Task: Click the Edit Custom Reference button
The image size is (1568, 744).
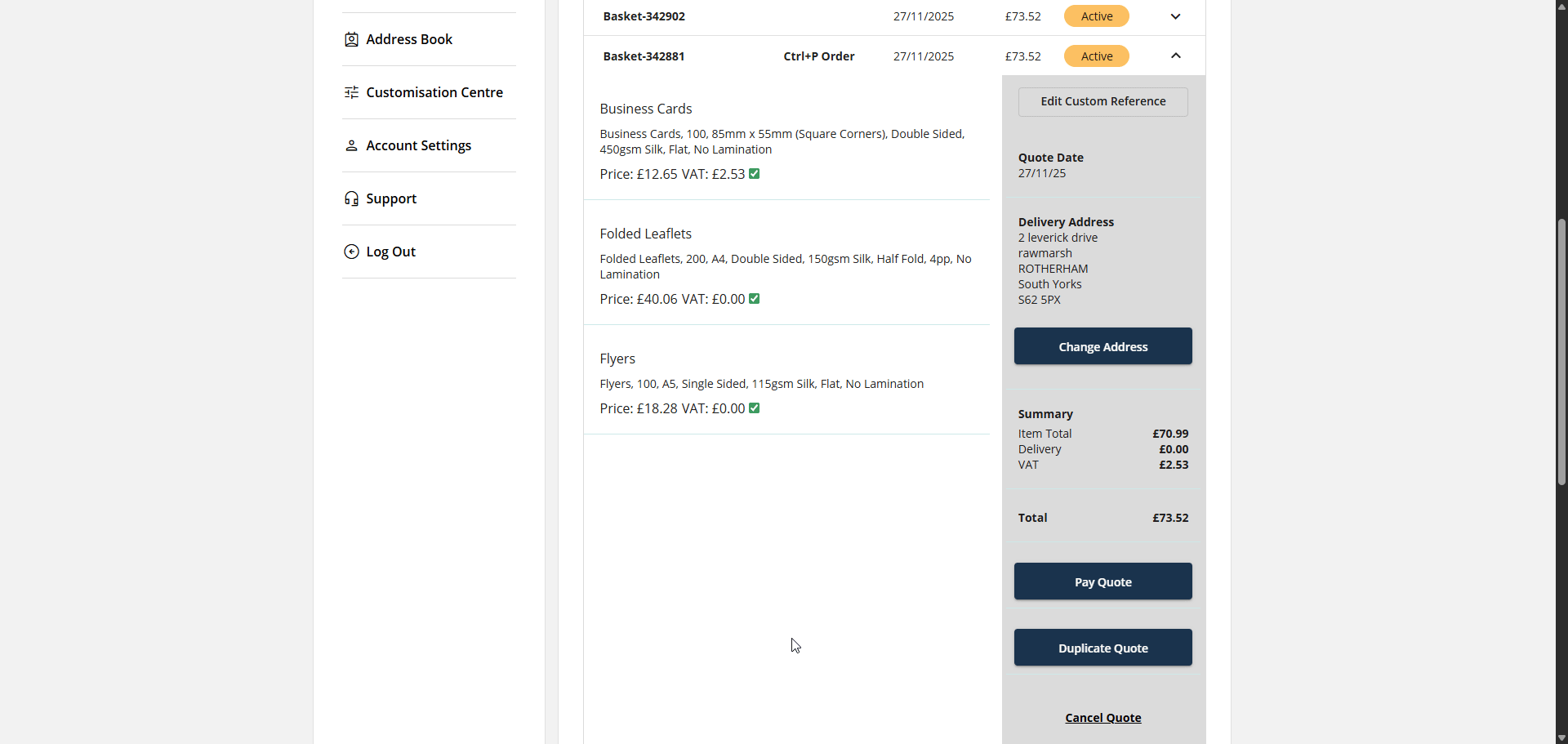Action: coord(1102,101)
